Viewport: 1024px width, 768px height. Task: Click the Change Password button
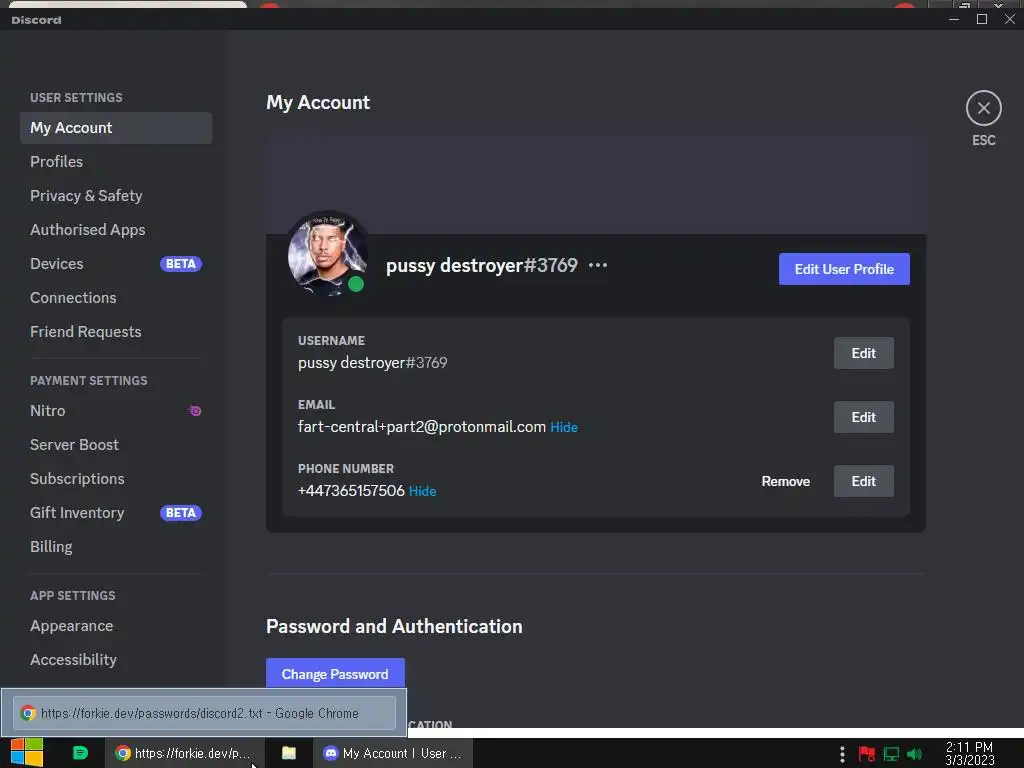[x=335, y=674]
